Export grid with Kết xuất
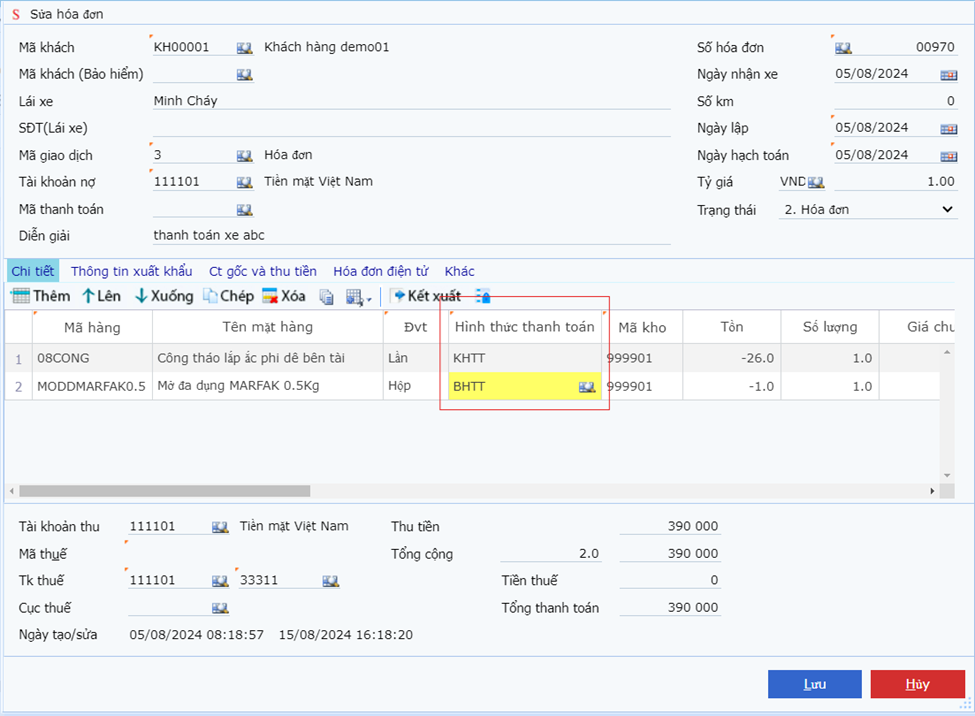 click(425, 296)
